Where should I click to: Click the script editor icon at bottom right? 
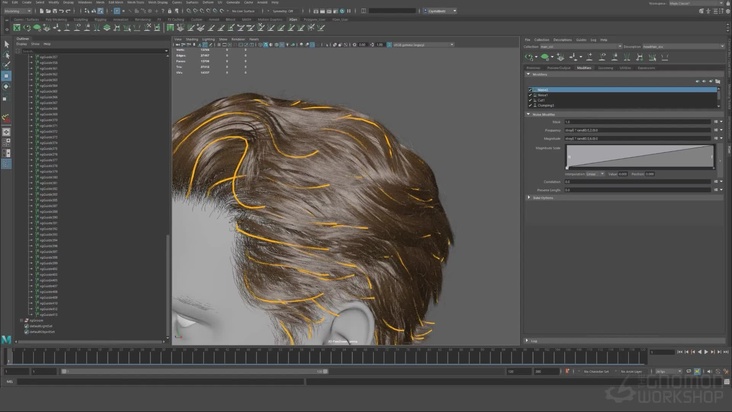(x=726, y=382)
